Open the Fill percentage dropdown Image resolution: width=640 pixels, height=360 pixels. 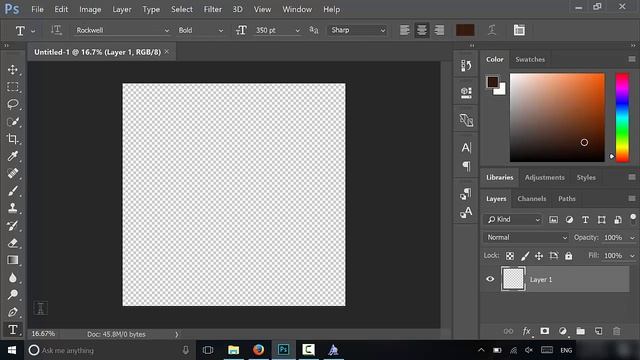point(632,256)
